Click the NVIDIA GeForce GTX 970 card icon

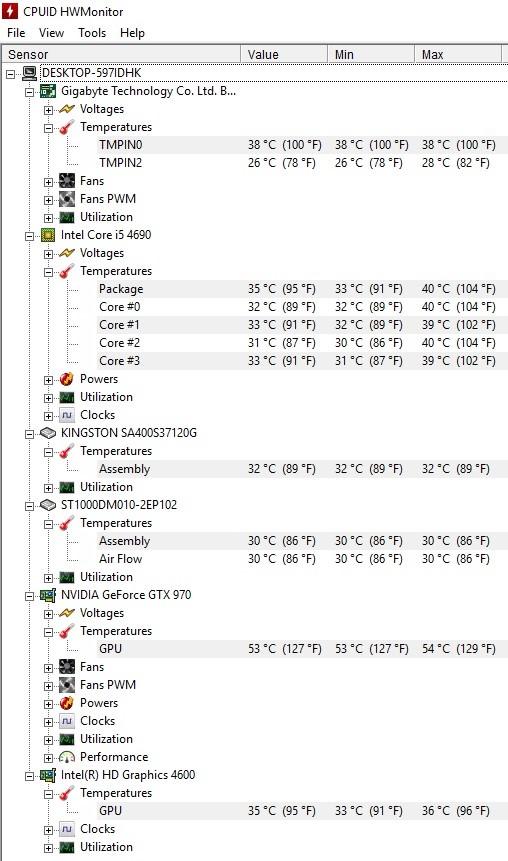tap(48, 595)
